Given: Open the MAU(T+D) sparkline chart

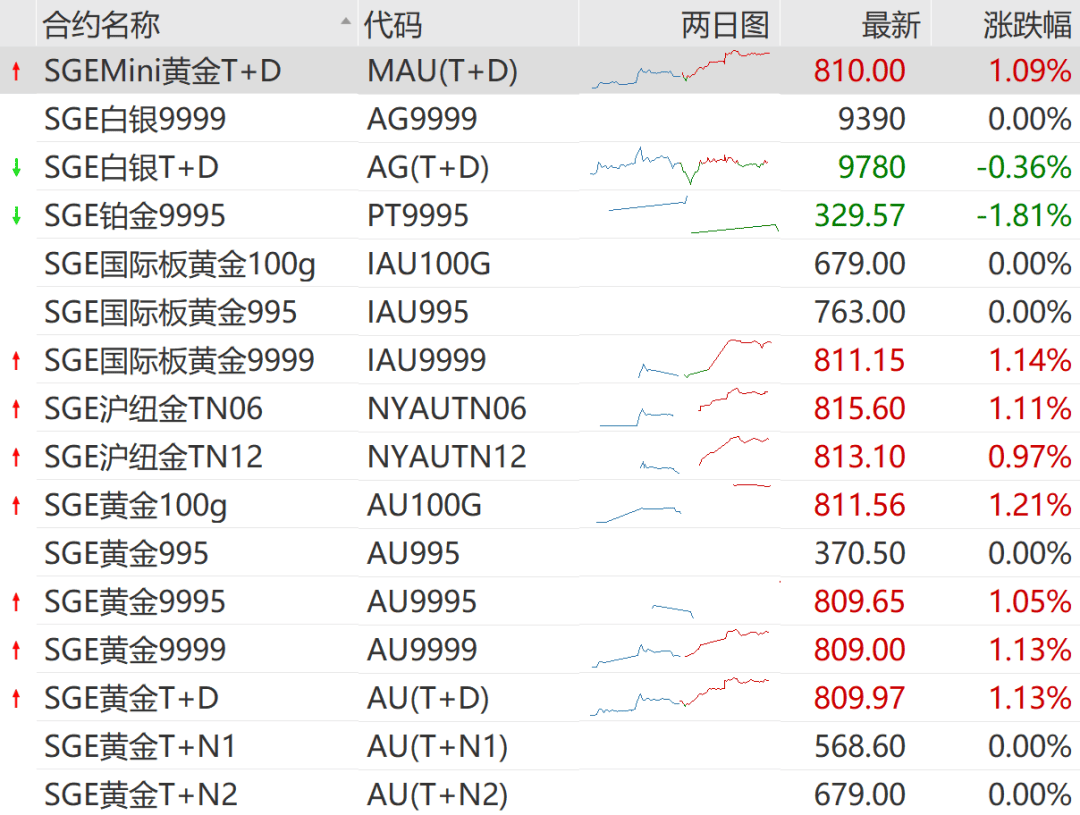Looking at the screenshot, I should [x=681, y=71].
